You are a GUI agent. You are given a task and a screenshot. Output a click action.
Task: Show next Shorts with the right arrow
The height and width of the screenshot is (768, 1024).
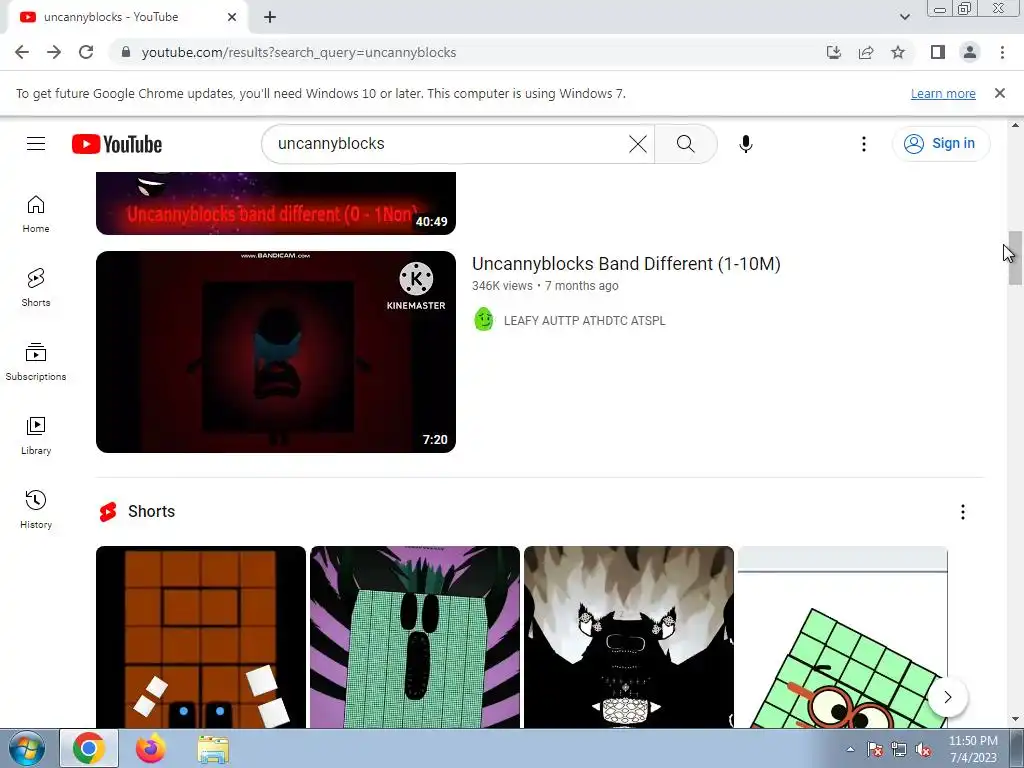pyautogui.click(x=948, y=697)
